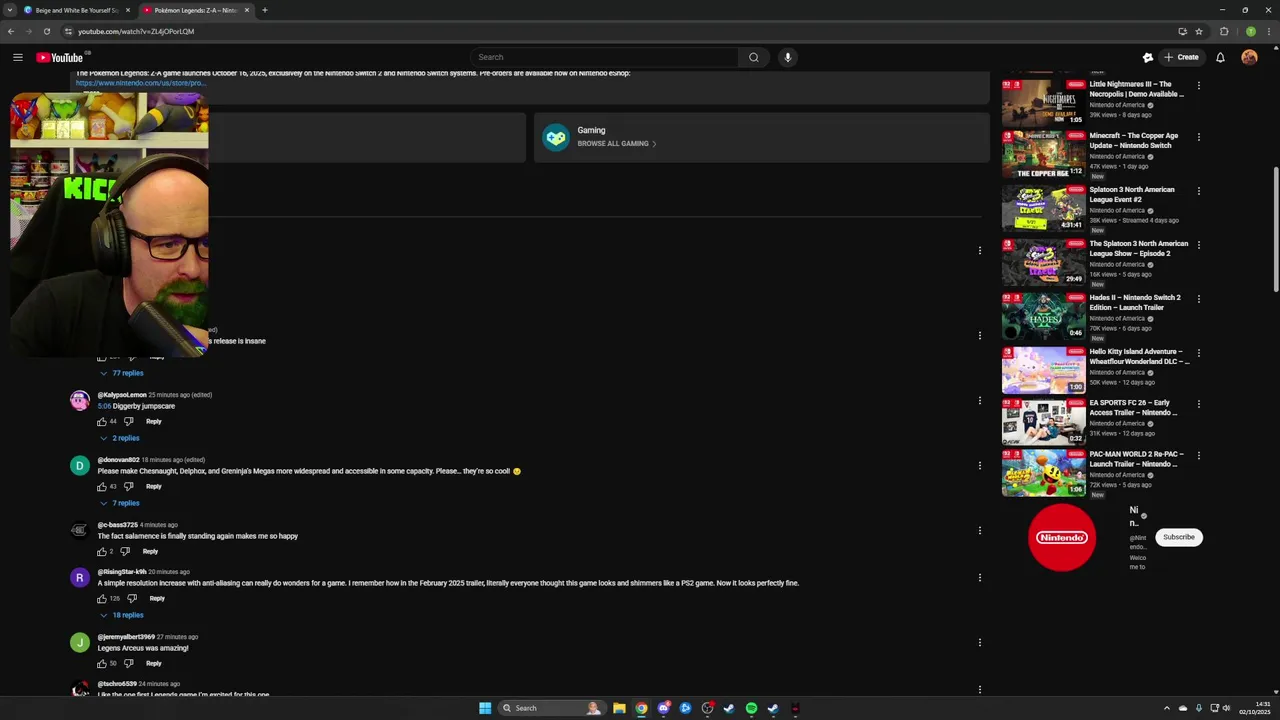The height and width of the screenshot is (720, 1280).
Task: Browse all gaming link
Action: [x=616, y=144]
